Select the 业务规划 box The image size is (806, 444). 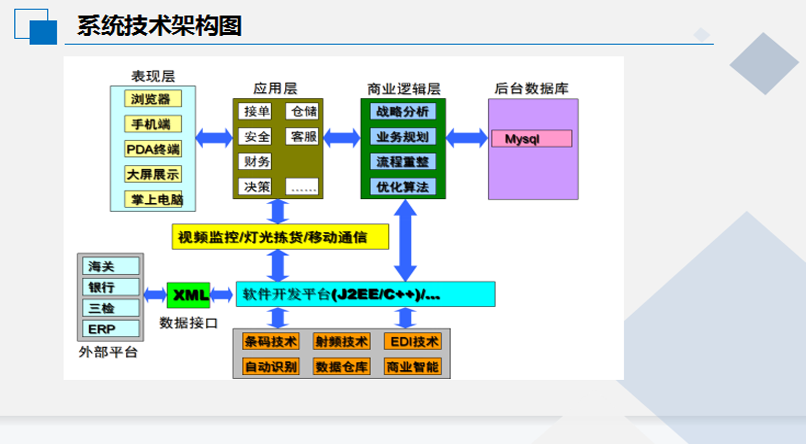coord(403,137)
